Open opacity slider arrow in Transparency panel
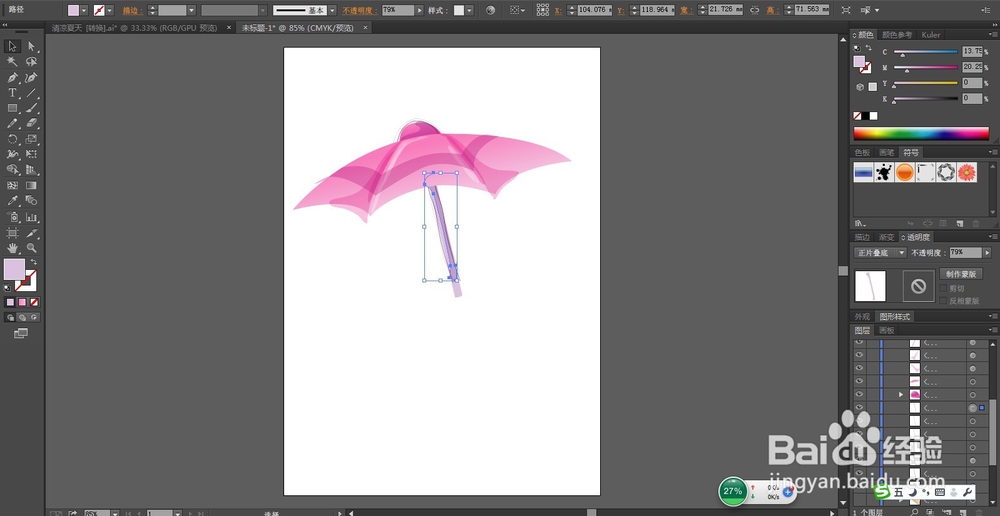Screen dimensions: 1000x516 click(x=987, y=253)
